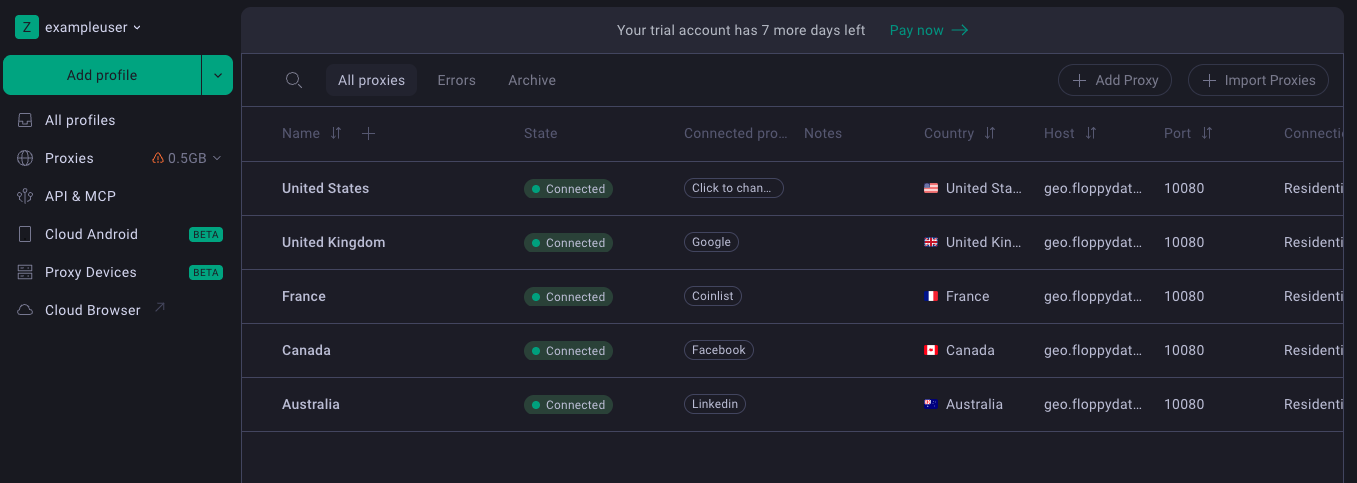Screen dimensions: 1357x483
Task: Click the Add Proxy button
Action: 1115,80
